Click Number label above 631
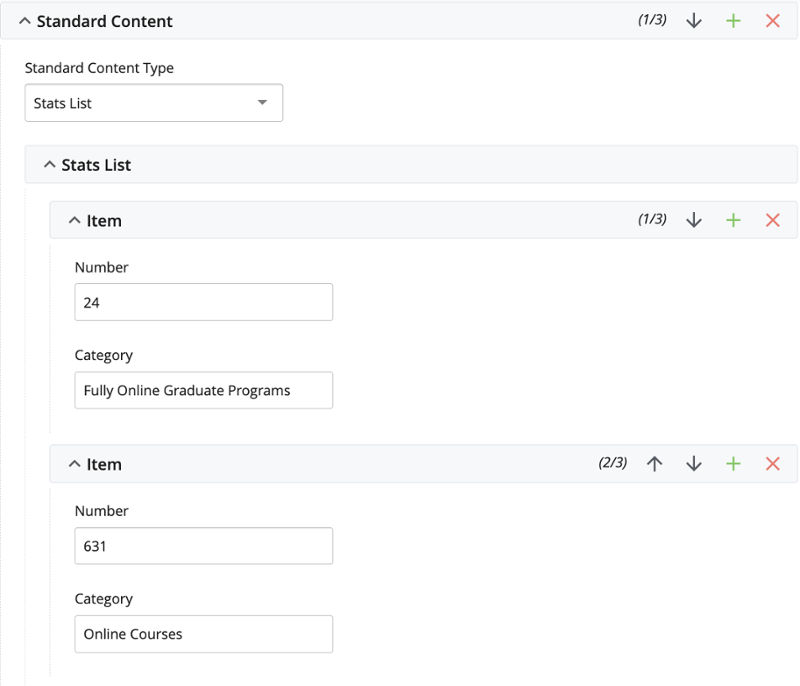800x686 pixels. point(102,511)
